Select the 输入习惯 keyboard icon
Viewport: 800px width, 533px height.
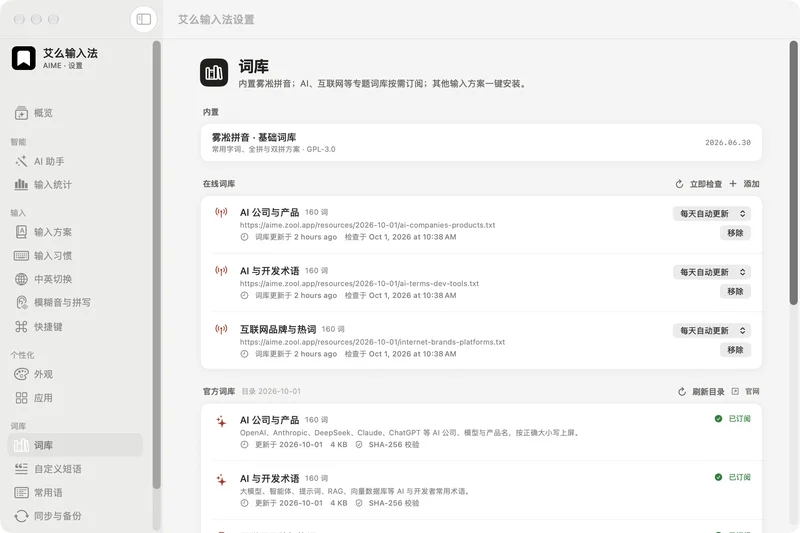pos(21,256)
